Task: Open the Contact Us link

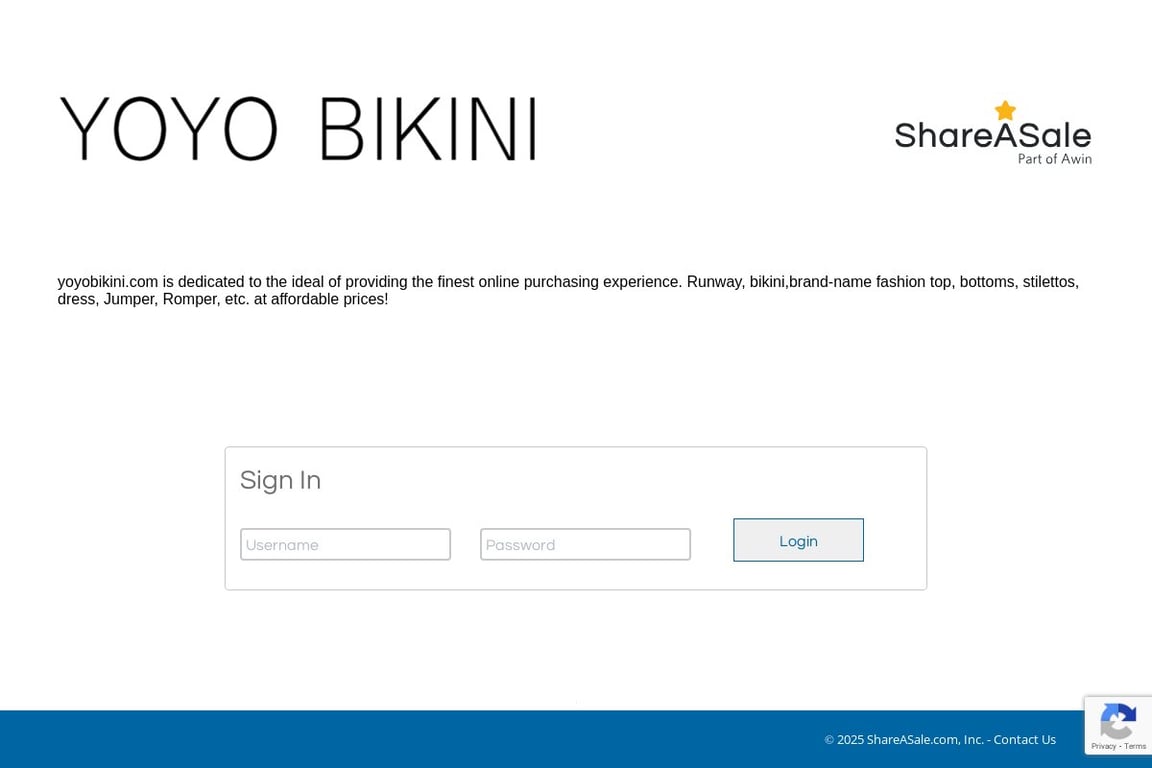Action: tap(1024, 739)
